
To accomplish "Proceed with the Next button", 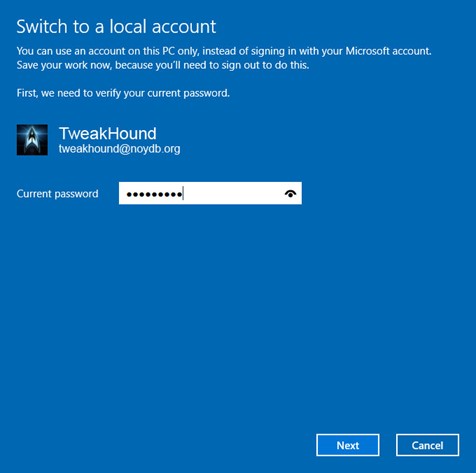I will pyautogui.click(x=348, y=445).
